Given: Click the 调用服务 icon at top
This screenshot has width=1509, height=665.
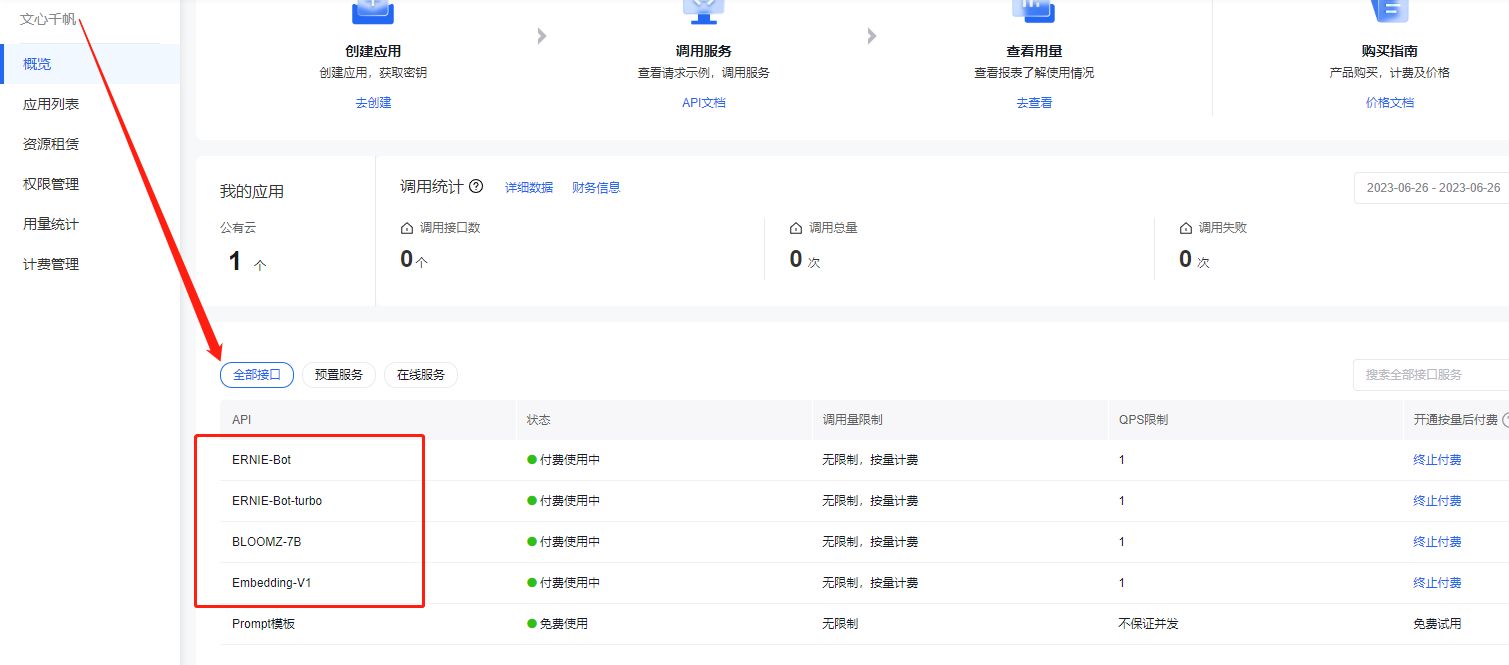Looking at the screenshot, I should (x=703, y=10).
